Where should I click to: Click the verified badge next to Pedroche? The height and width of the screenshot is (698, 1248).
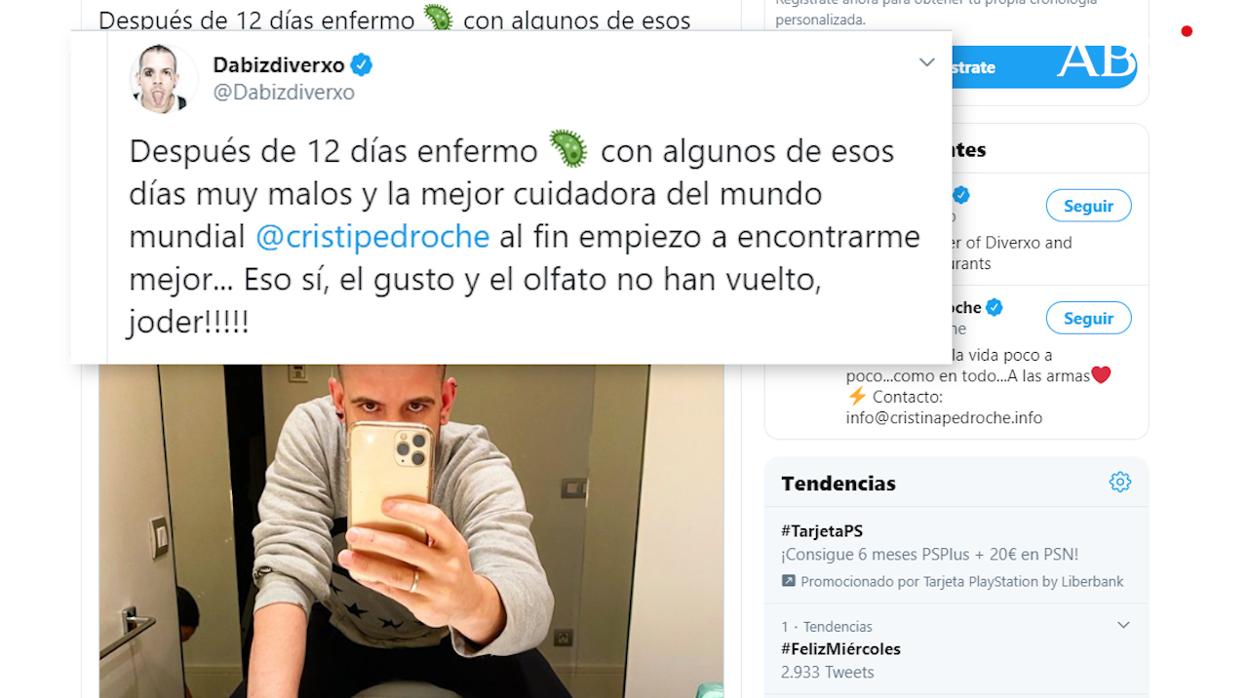(x=994, y=307)
